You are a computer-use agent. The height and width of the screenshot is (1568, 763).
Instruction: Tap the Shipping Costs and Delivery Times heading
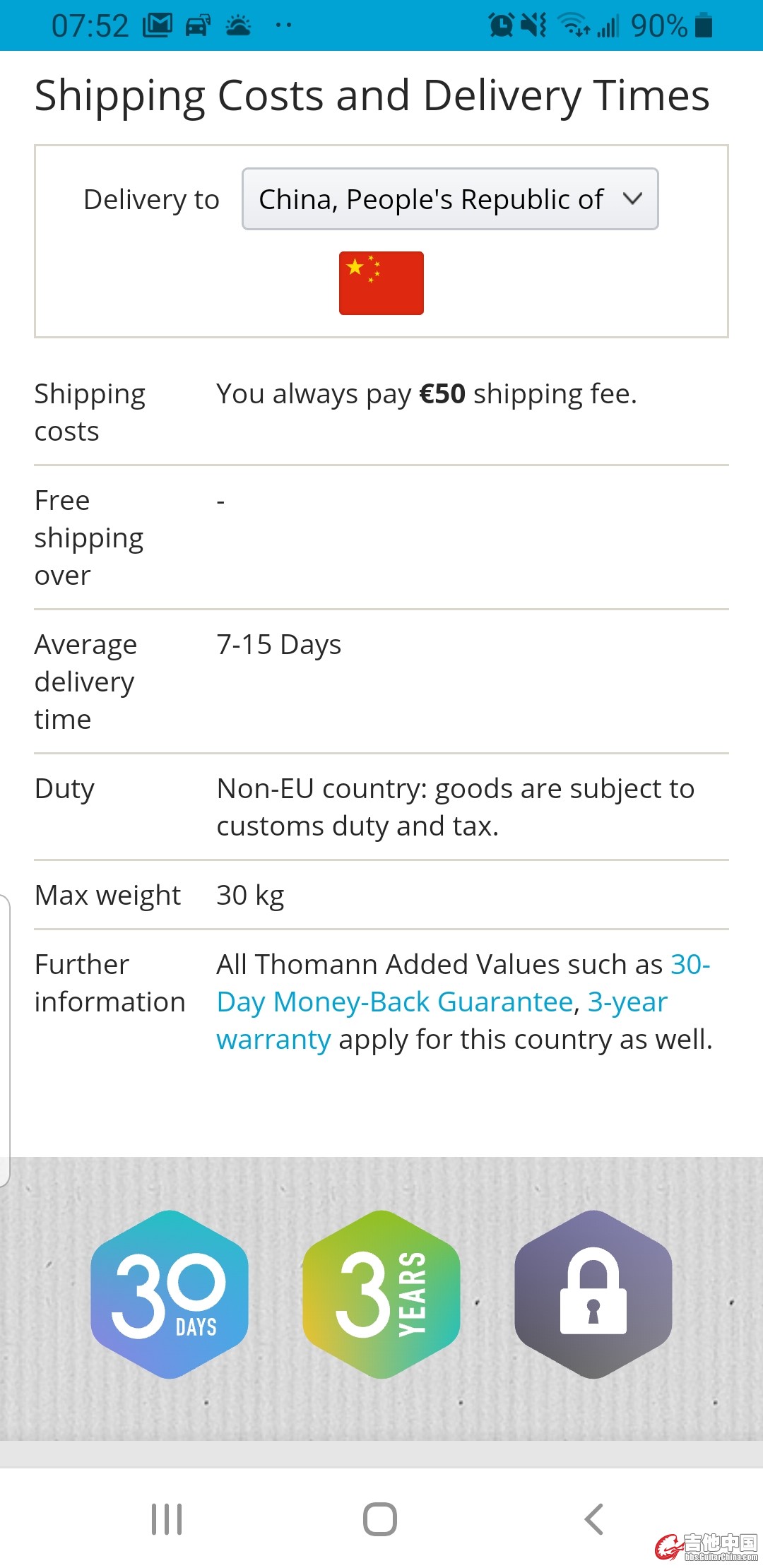coord(372,95)
